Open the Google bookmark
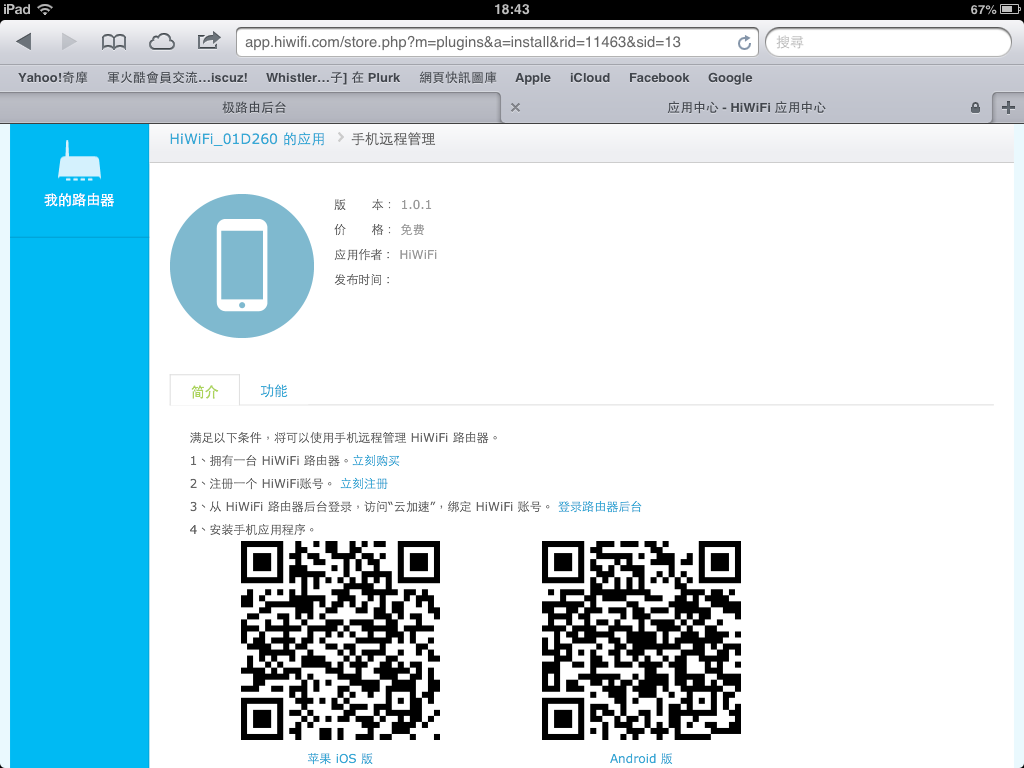Viewport: 1024px width, 768px height. [x=730, y=78]
